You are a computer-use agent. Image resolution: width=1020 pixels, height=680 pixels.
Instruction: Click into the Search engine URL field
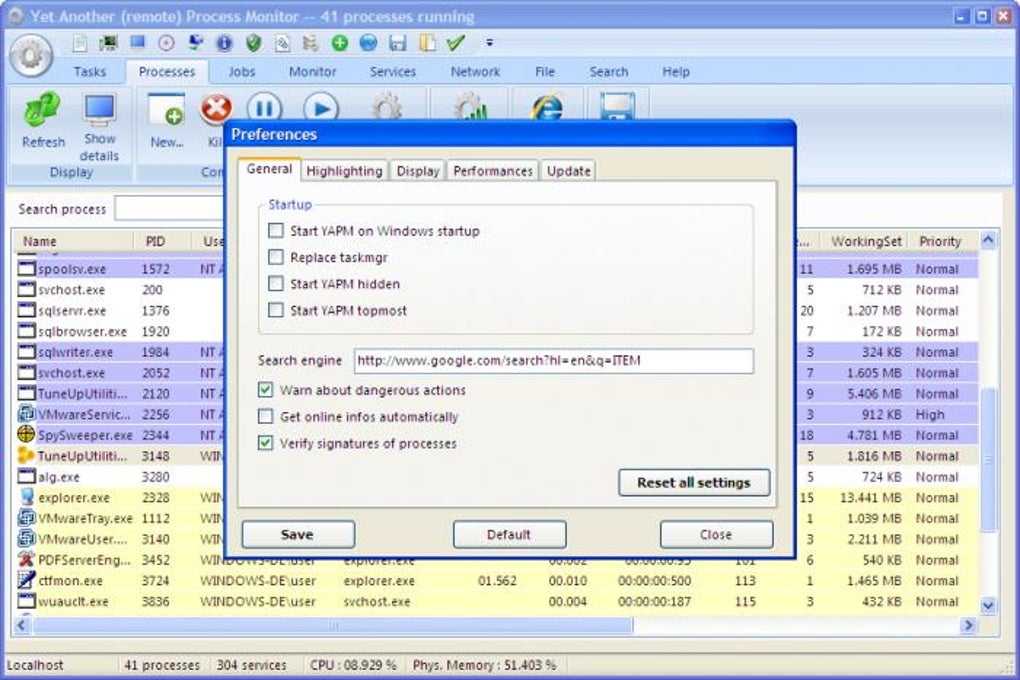[x=554, y=360]
